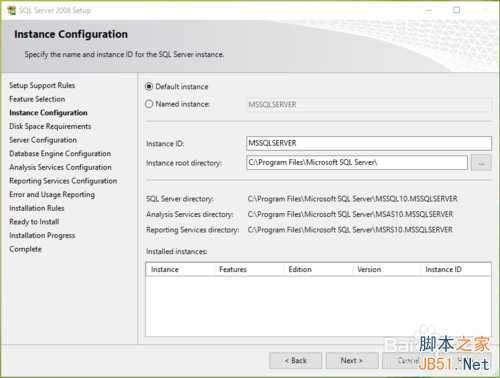Click the Instance ID input field
Viewport: 500px width, 378px height.
coord(369,143)
